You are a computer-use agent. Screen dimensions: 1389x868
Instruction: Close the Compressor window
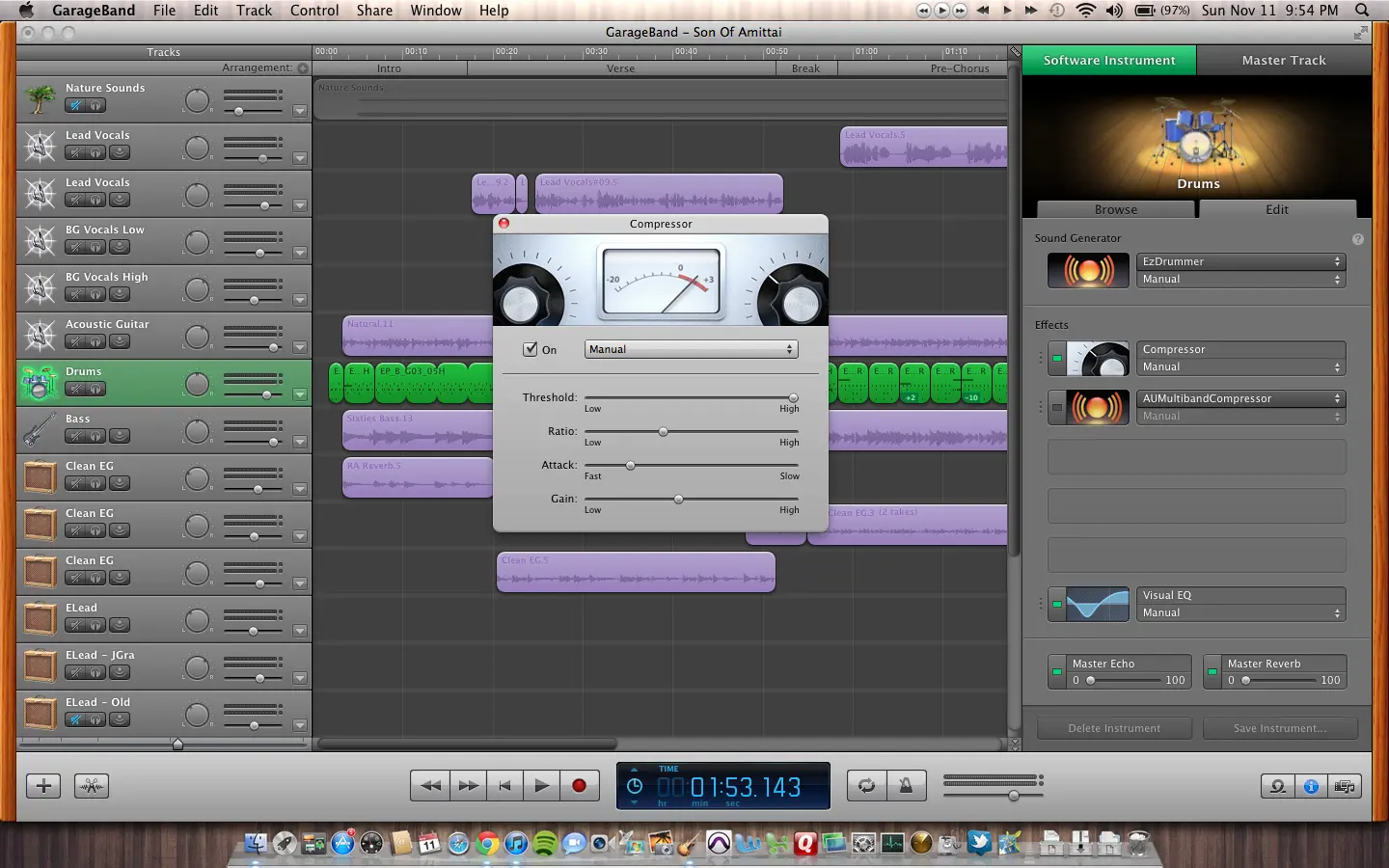point(504,224)
